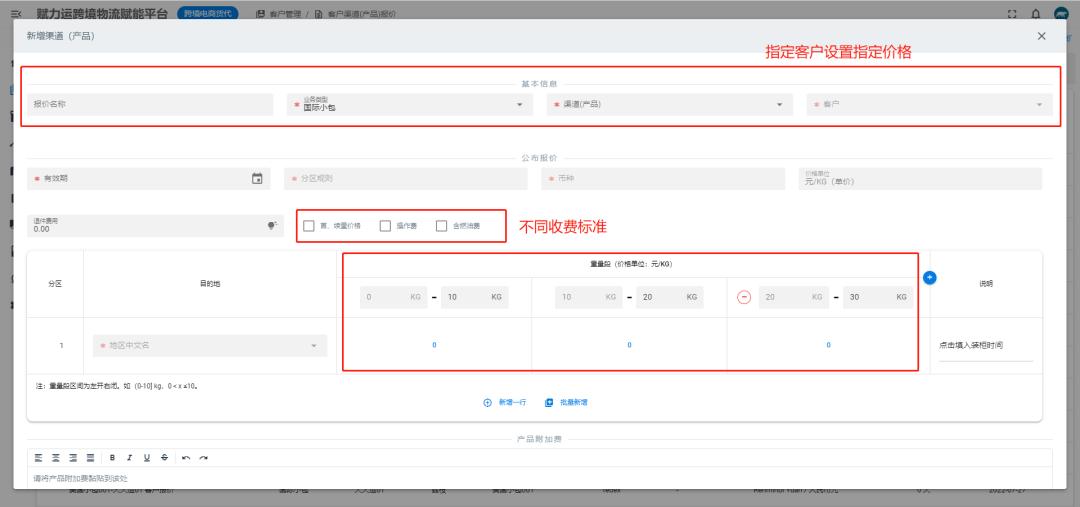Click the 分区规则 field

tap(406, 178)
